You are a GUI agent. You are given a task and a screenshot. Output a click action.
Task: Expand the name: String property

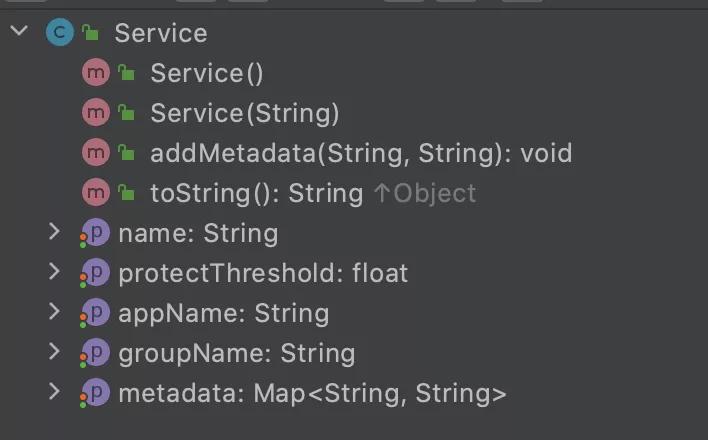point(55,233)
